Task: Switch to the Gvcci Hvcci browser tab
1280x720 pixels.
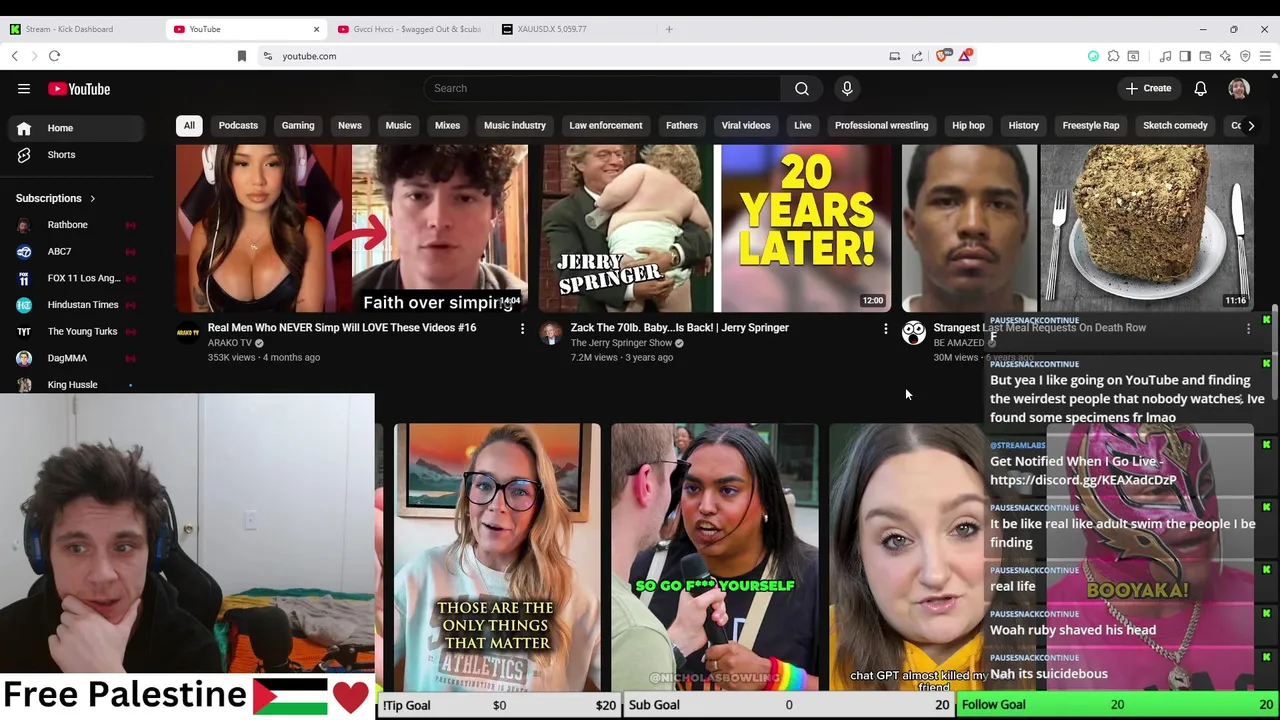Action: pos(408,29)
